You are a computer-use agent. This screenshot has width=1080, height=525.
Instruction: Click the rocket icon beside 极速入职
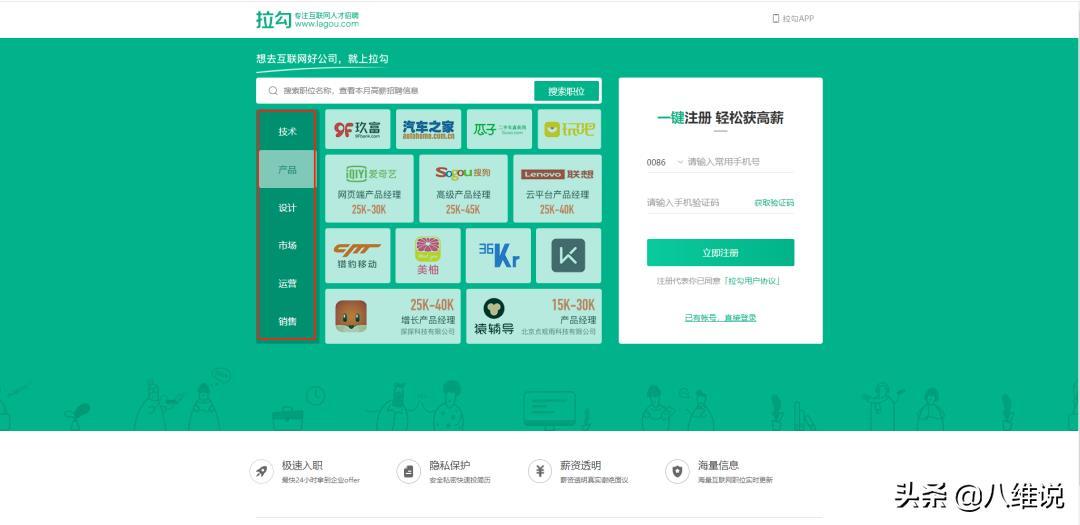(262, 471)
